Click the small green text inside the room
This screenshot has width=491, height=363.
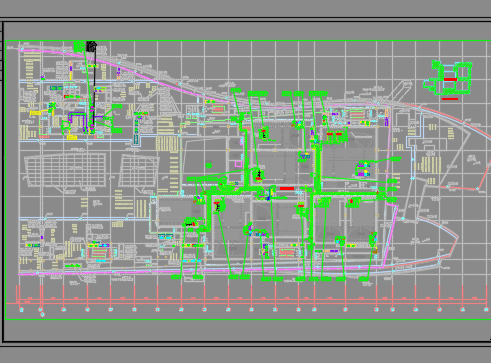[209, 165]
